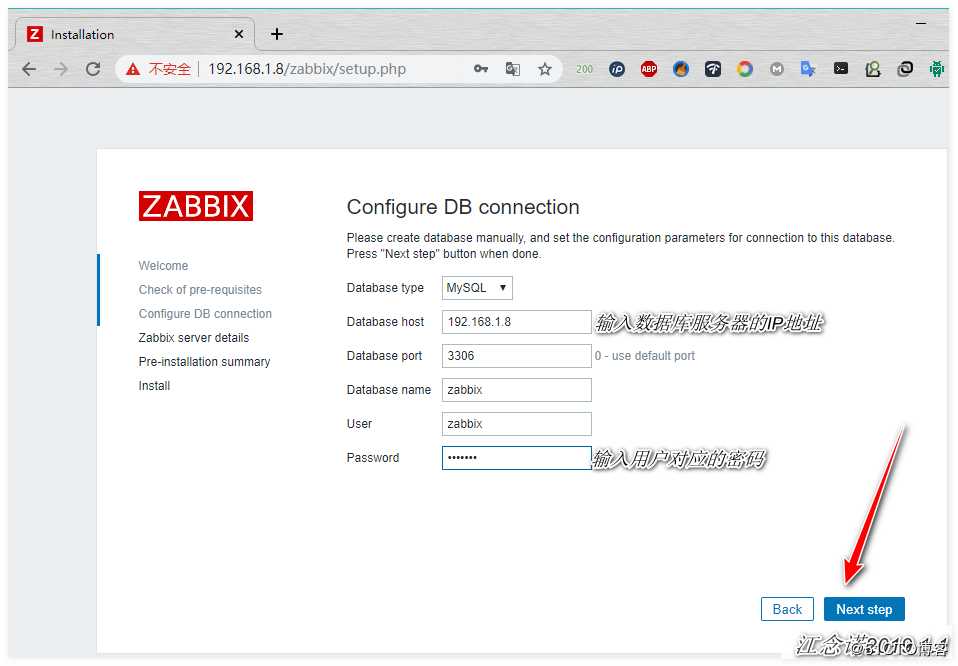Click the "0 - use default port" hint
This screenshot has height=666, width=958.
click(x=645, y=356)
